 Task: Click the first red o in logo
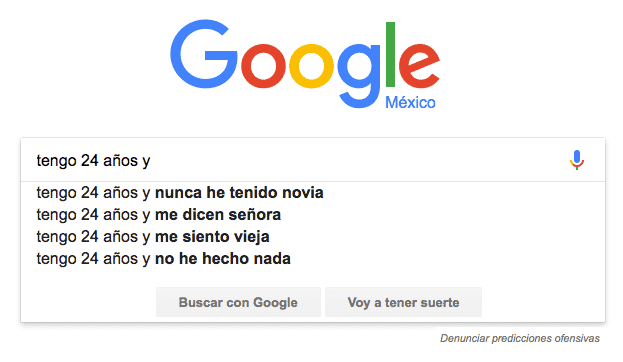pyautogui.click(x=263, y=66)
